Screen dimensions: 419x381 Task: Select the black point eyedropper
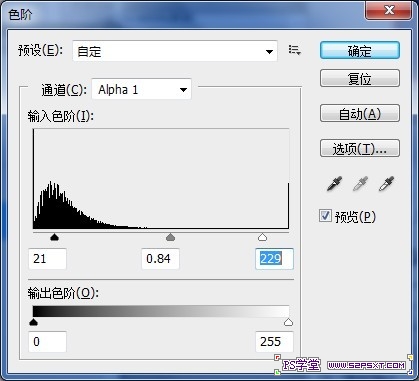[x=334, y=184]
